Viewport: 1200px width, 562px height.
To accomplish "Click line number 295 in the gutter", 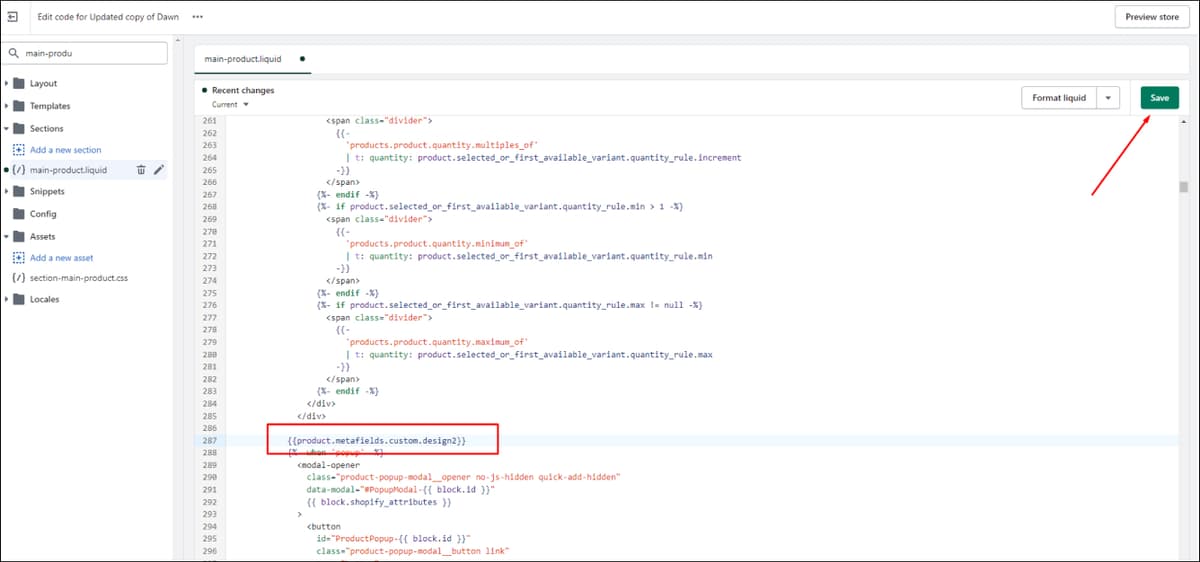I will 209,538.
